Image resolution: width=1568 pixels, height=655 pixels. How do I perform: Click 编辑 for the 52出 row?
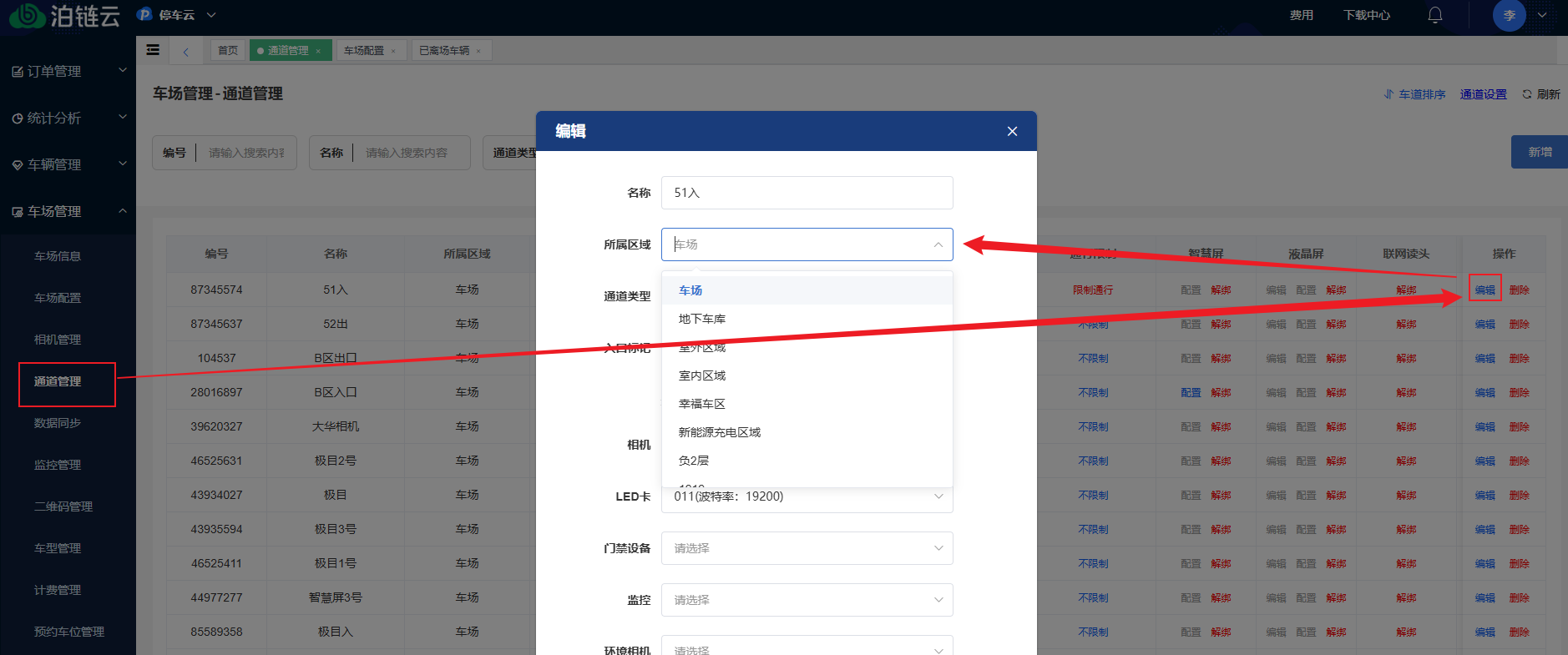coord(1485,324)
